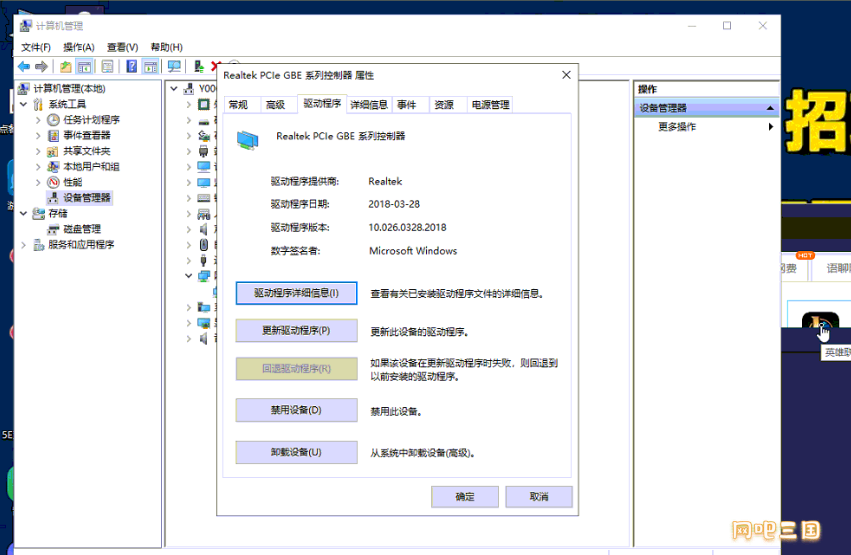Screen dimensions: 851x555
Task: Open the 操作(A) menu
Action: (79, 47)
